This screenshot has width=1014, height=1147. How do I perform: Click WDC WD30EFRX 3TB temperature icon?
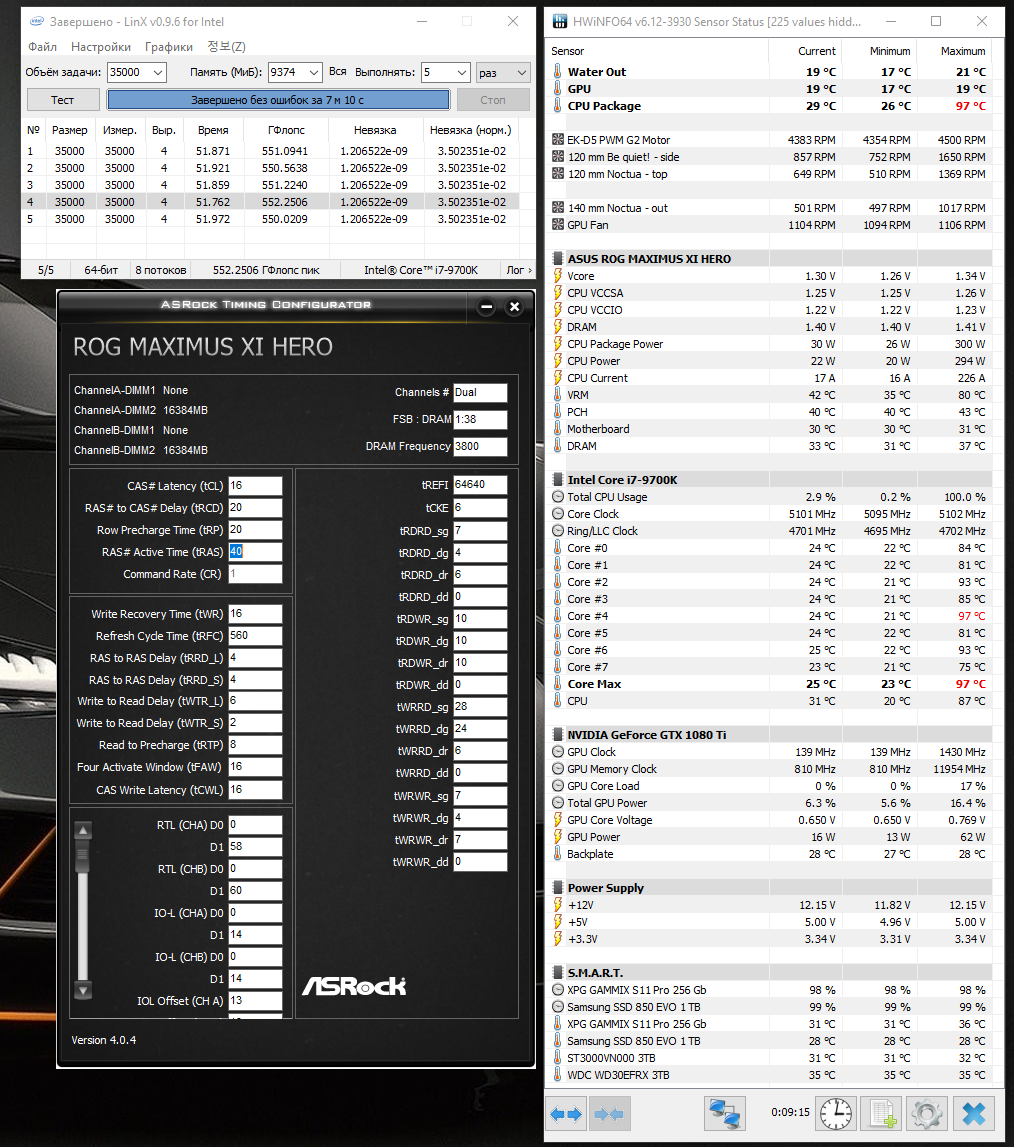coord(557,1075)
